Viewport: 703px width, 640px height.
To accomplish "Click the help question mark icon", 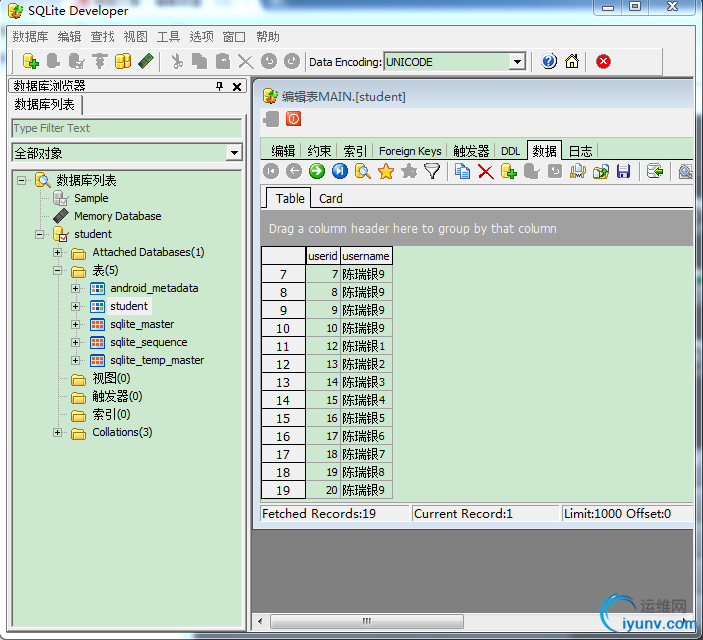I will click(549, 61).
